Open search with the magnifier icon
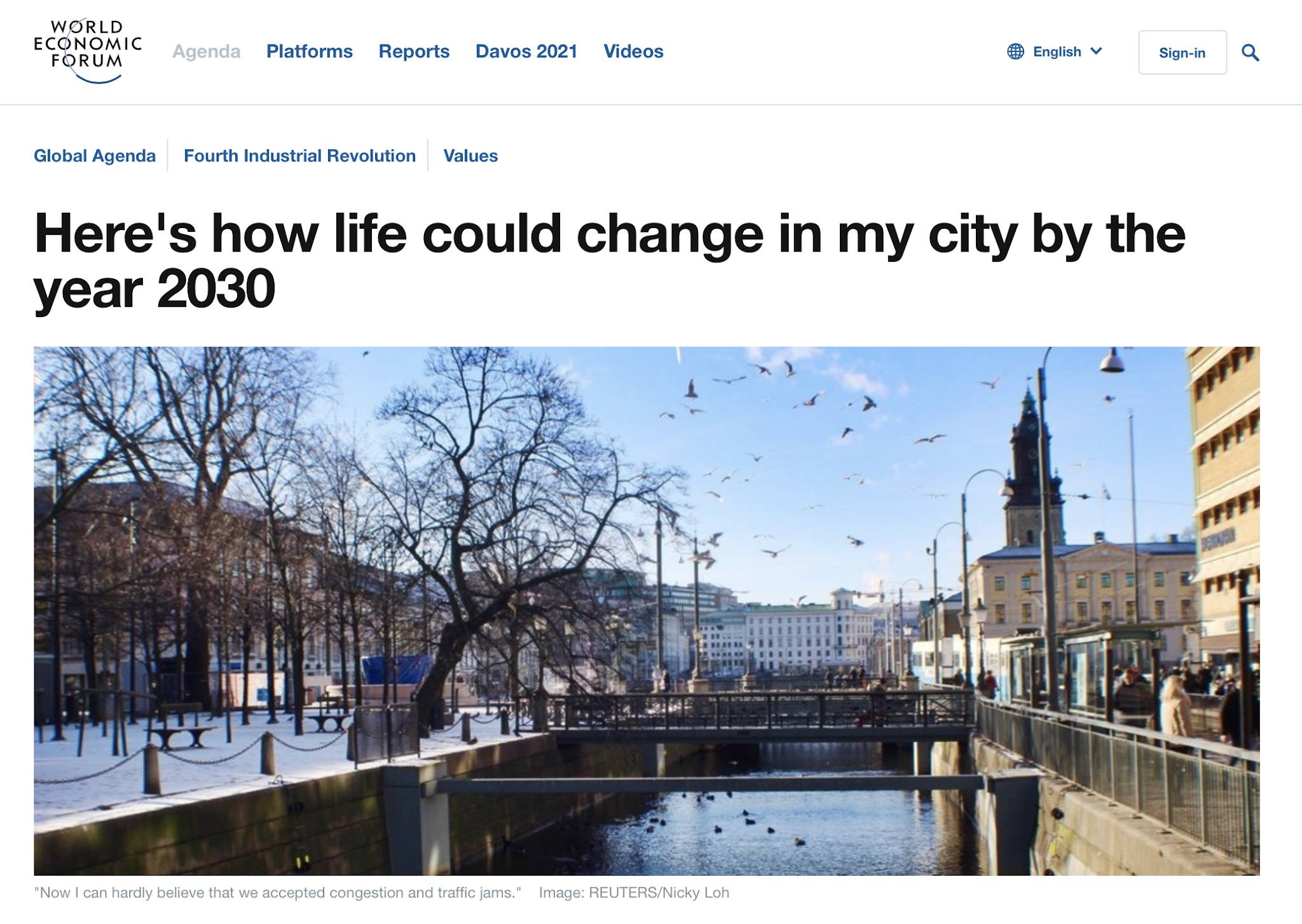Image resolution: width=1302 pixels, height=924 pixels. click(x=1250, y=52)
